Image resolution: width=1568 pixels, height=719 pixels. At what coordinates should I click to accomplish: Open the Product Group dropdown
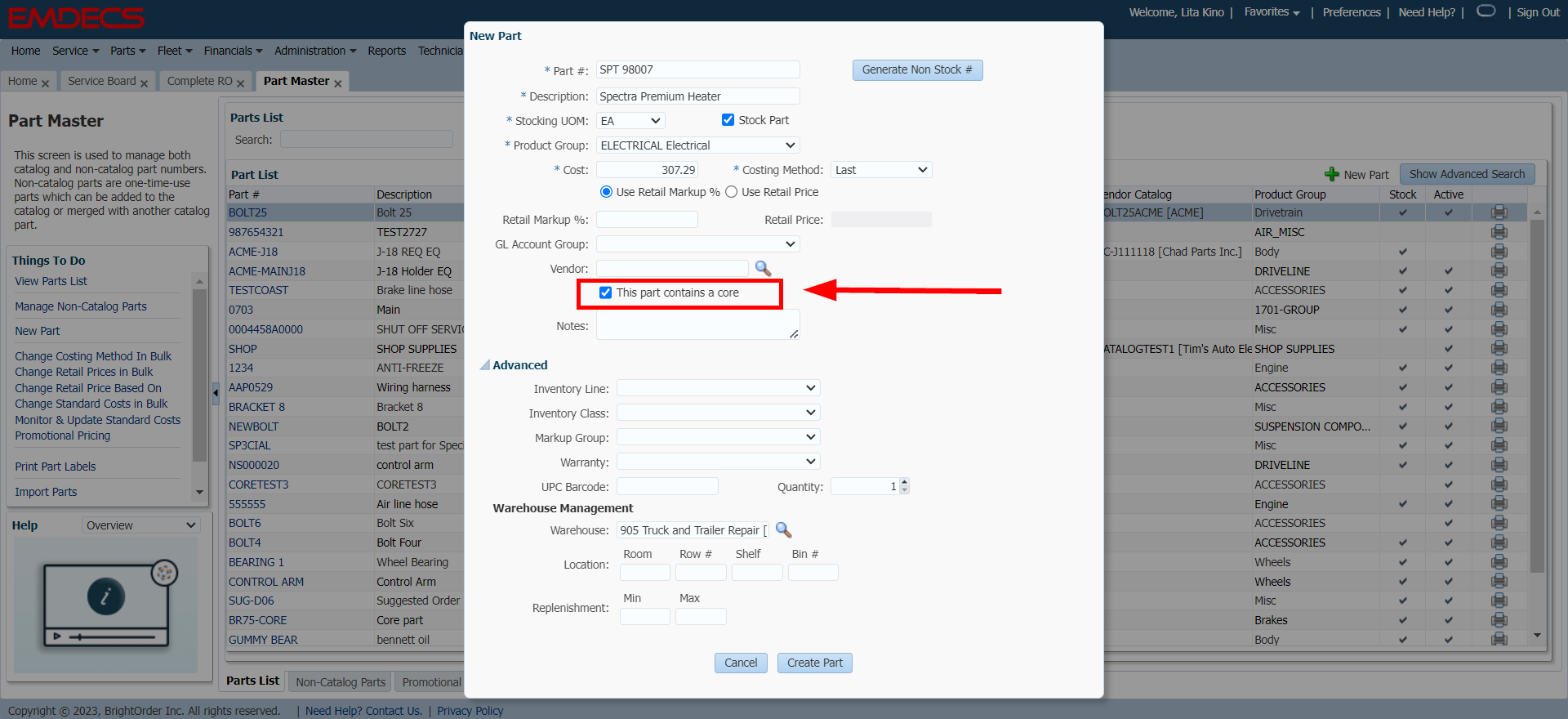click(697, 145)
